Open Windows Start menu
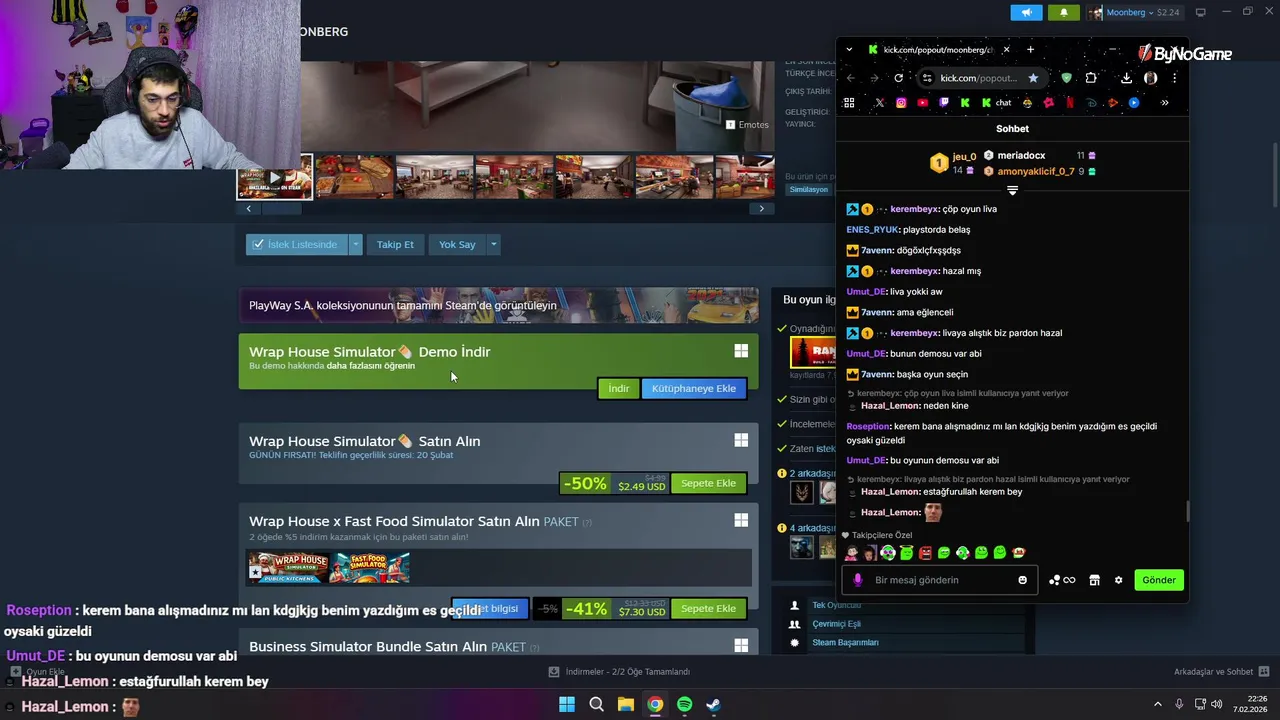Screen dimensions: 1280x720 567,704
